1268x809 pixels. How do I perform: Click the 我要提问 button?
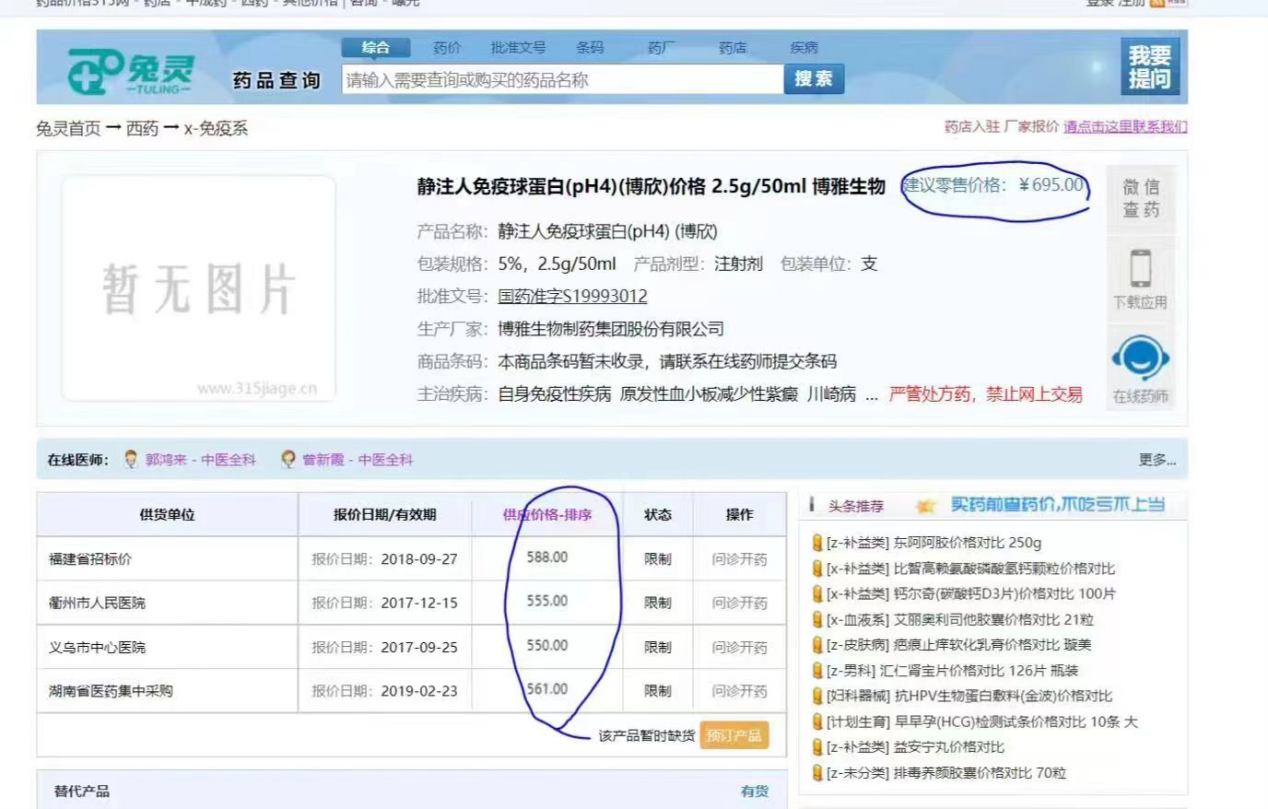pos(1150,67)
